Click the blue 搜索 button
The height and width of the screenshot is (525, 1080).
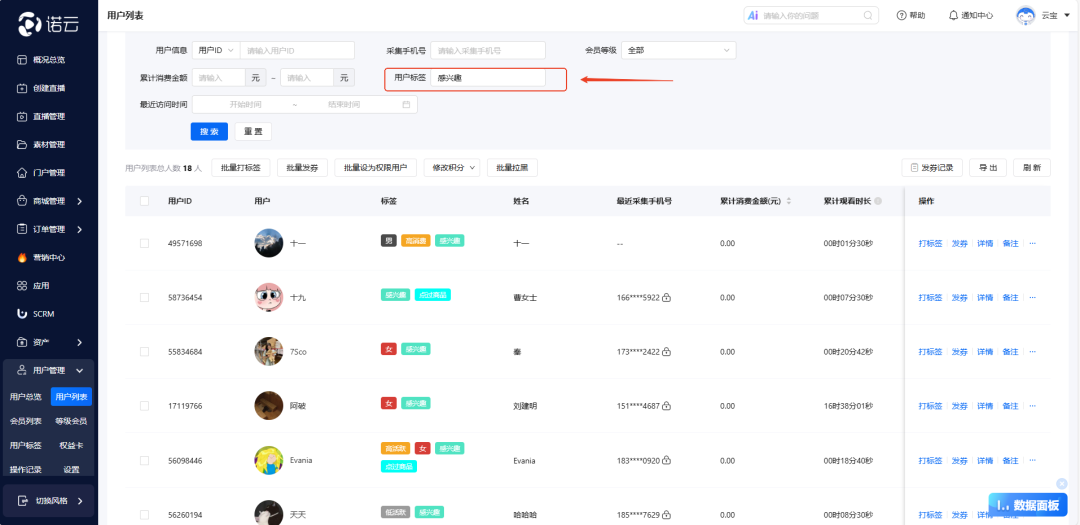(x=209, y=131)
